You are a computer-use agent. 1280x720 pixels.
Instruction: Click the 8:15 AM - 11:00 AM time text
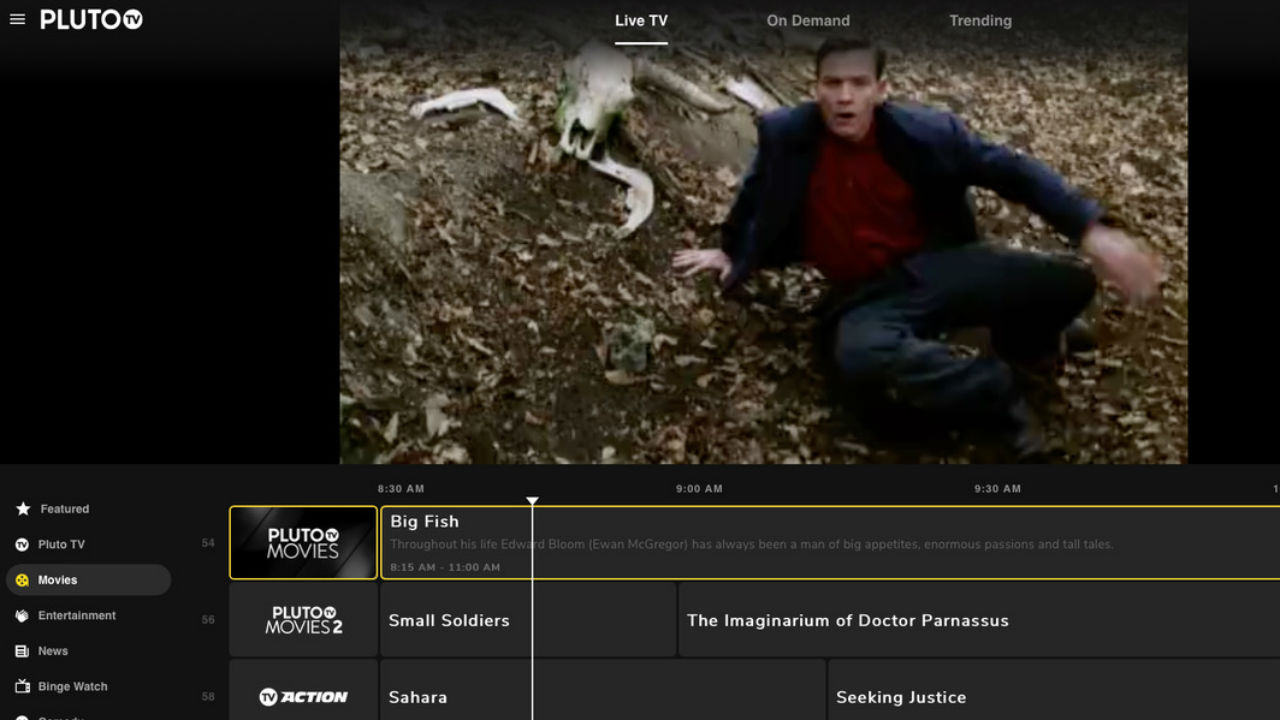point(445,567)
